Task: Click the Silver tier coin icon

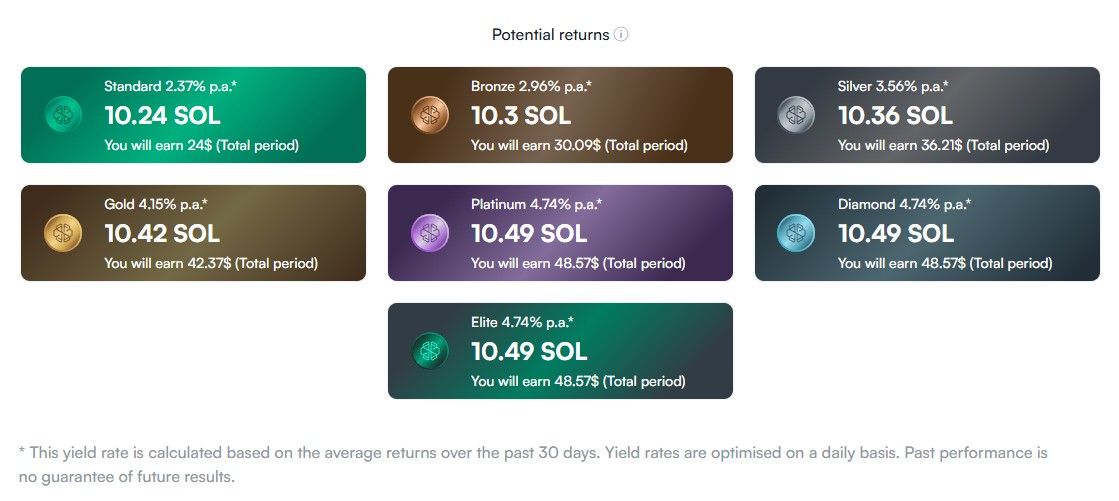Action: click(x=797, y=115)
